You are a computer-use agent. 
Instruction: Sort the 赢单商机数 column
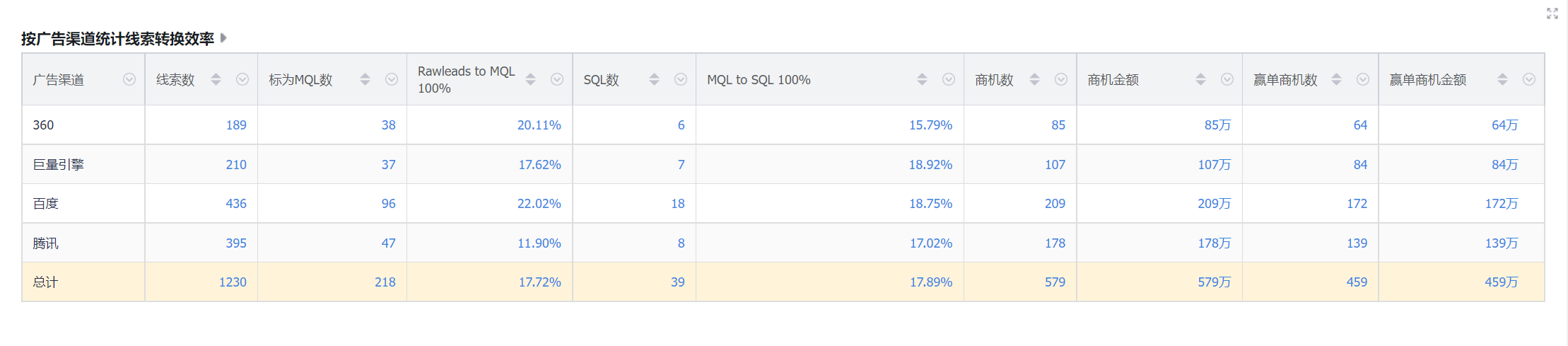tap(1336, 79)
